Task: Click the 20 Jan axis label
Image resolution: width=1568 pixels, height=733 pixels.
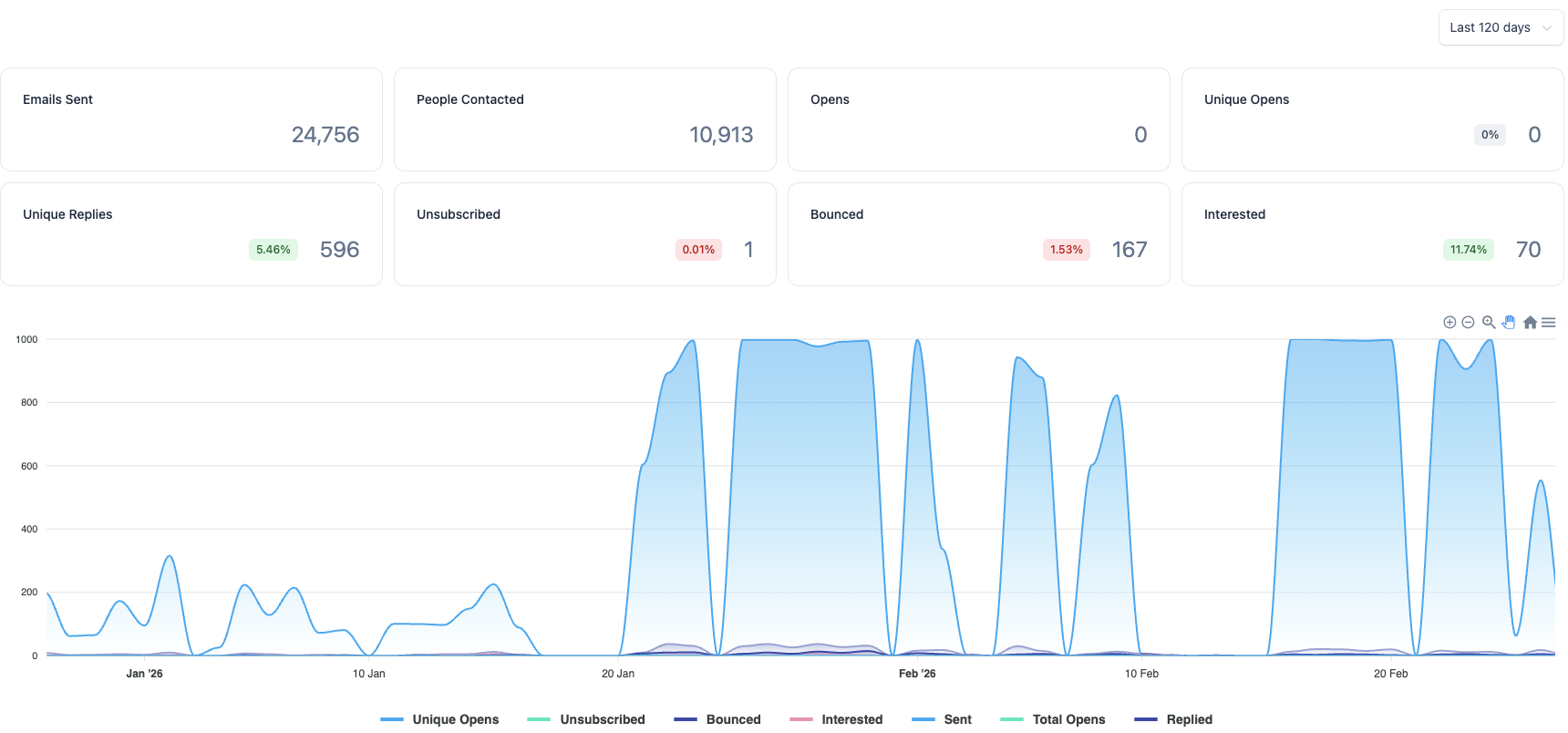Action: tap(618, 674)
